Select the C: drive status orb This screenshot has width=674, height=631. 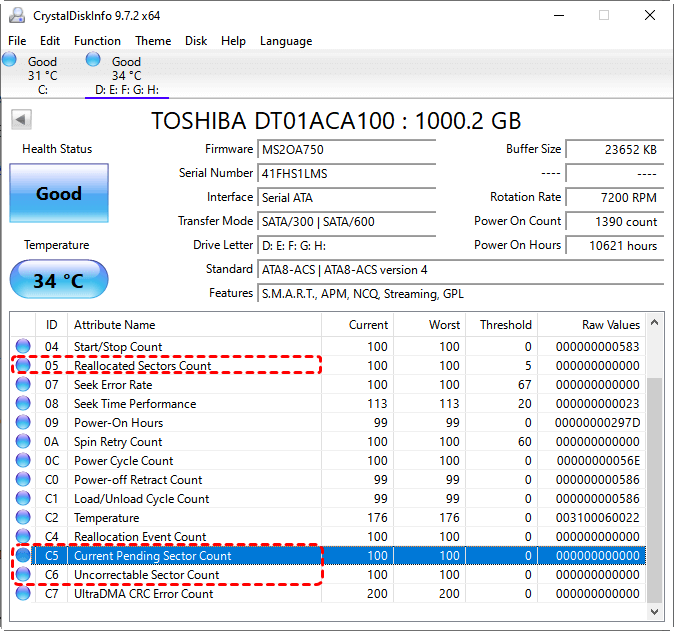pyautogui.click(x=10, y=61)
